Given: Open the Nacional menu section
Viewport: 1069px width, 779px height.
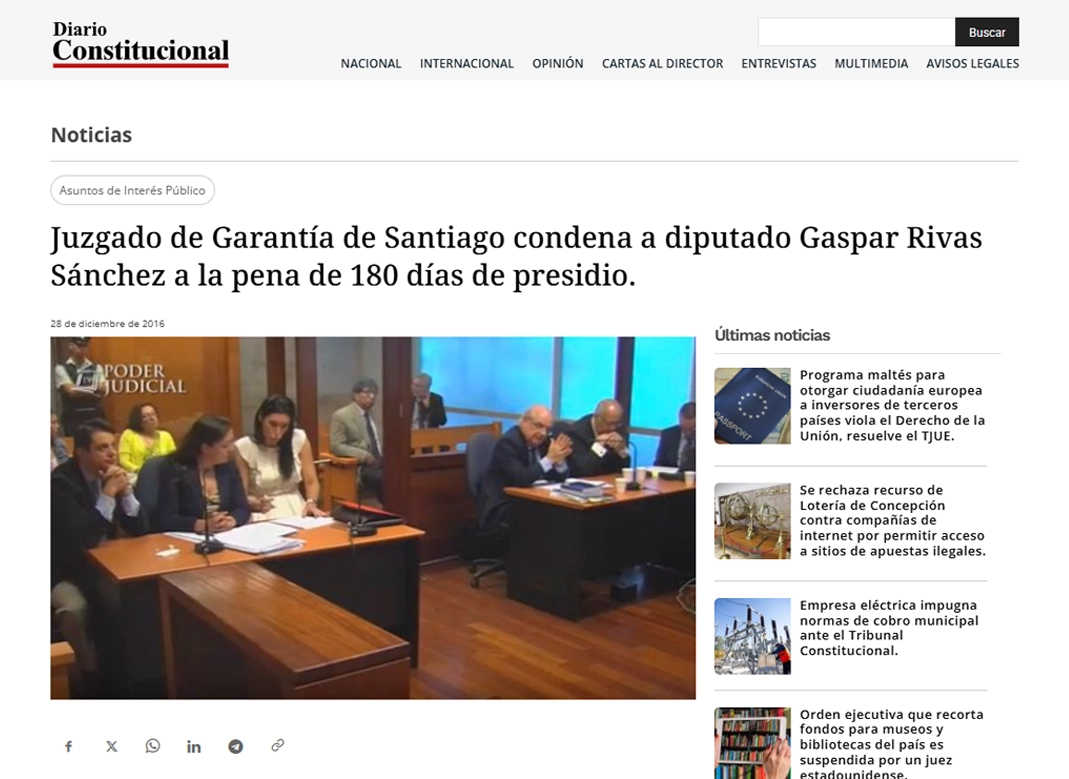Looking at the screenshot, I should [x=371, y=63].
